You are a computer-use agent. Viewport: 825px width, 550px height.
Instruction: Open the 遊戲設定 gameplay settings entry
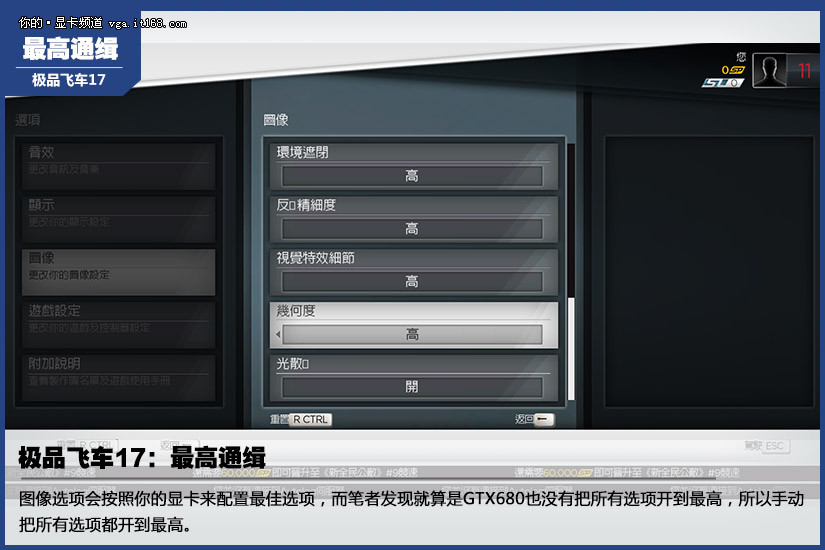pos(118,325)
